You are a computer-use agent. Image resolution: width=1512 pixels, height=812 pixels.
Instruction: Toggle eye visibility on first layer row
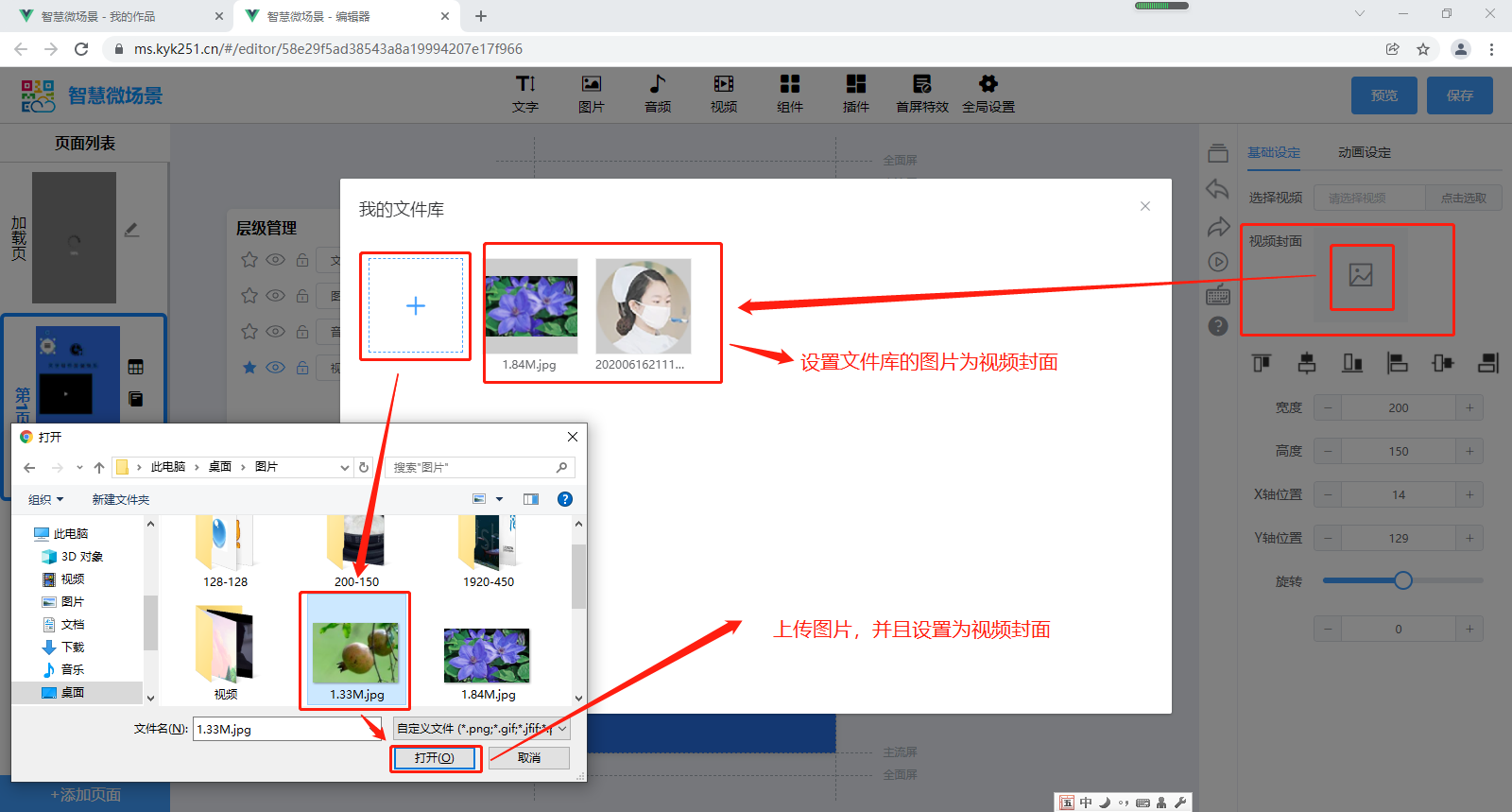[275, 260]
